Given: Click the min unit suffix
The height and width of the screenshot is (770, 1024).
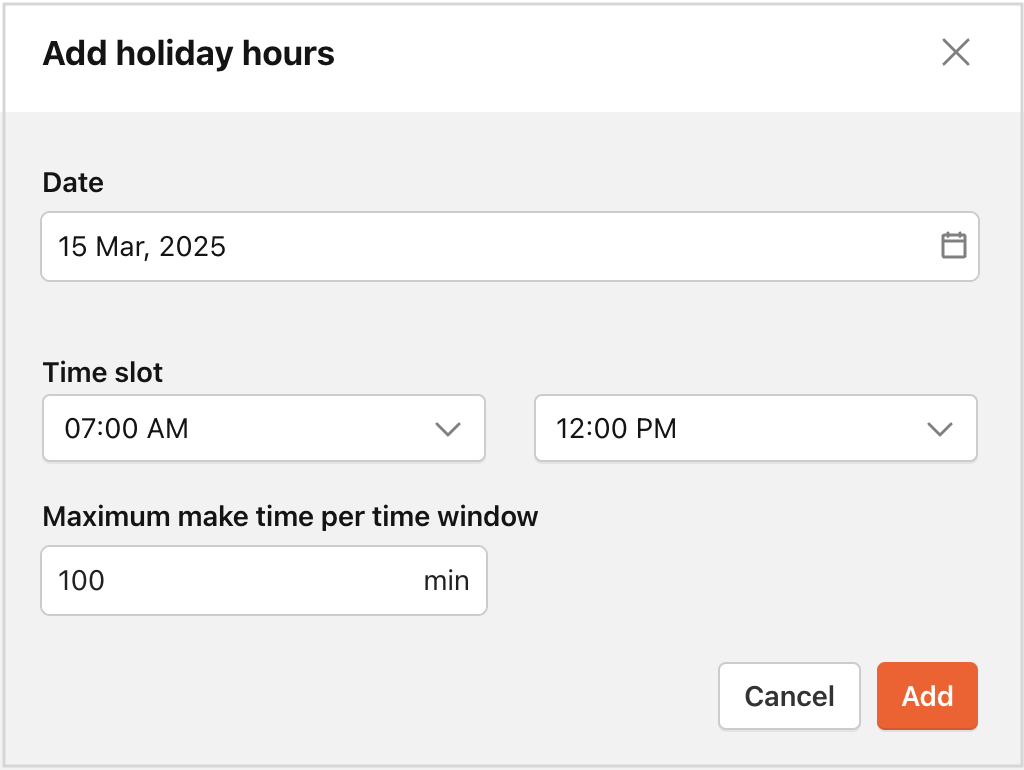Looking at the screenshot, I should pyautogui.click(x=446, y=581).
